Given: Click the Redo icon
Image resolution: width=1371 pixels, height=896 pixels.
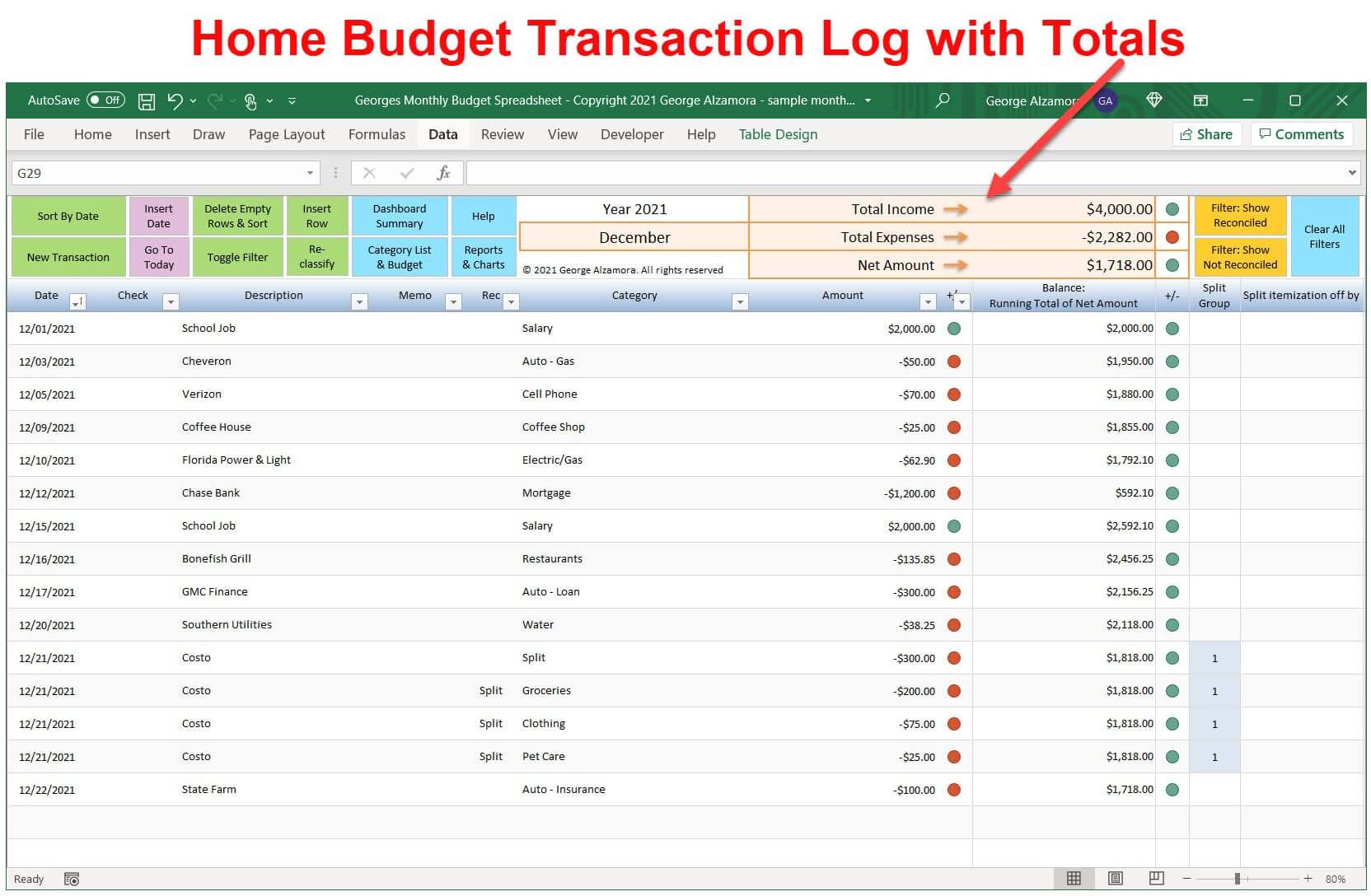Looking at the screenshot, I should coord(213,100).
